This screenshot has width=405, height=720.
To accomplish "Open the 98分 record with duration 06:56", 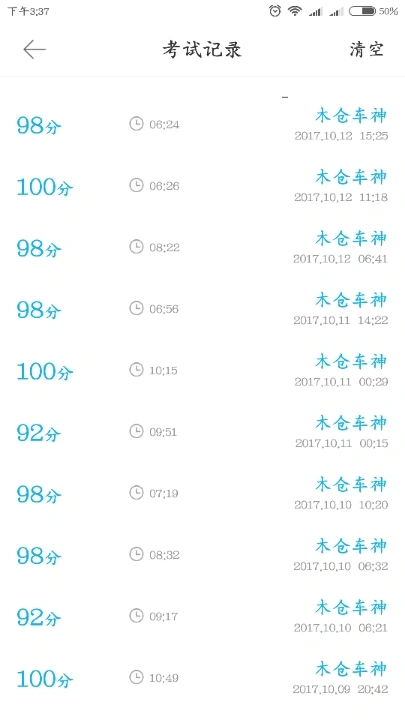I will click(202, 309).
